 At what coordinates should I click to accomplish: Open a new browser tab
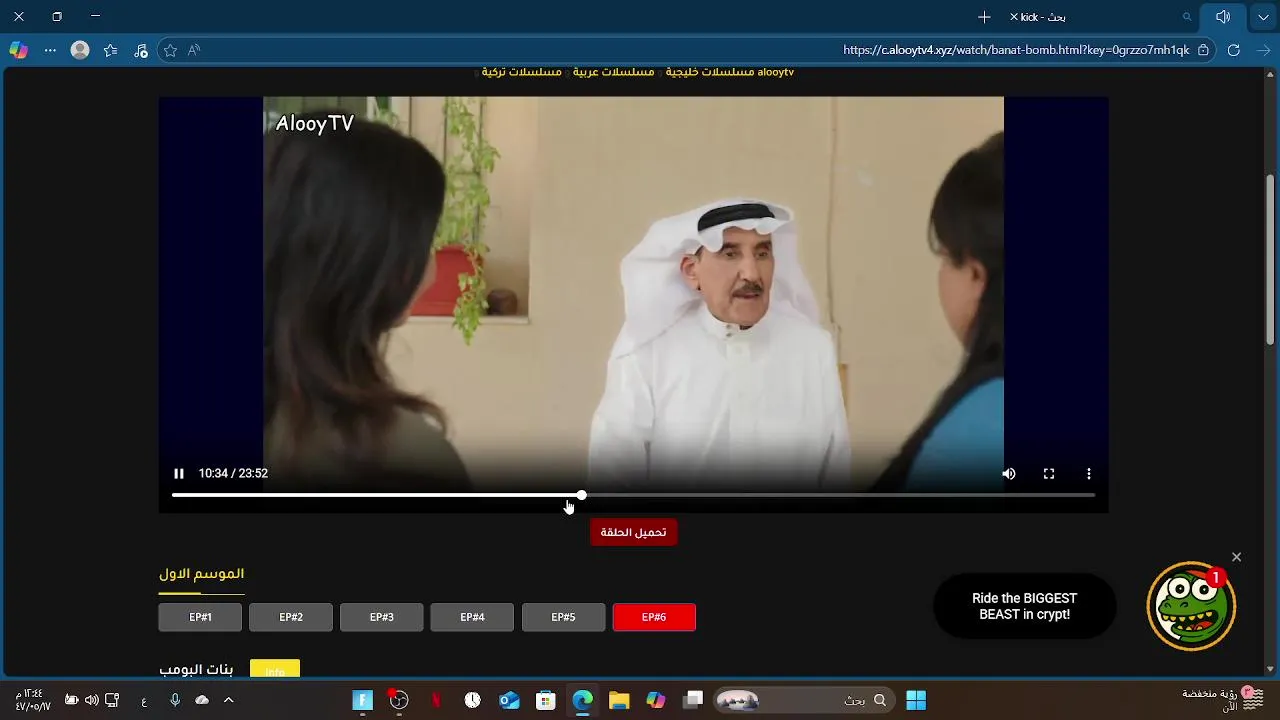coord(984,17)
